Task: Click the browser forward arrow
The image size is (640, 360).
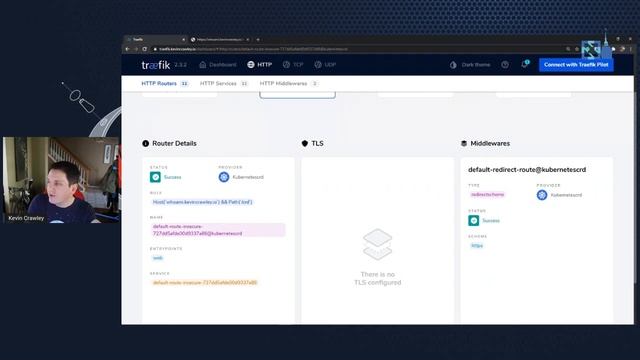Action: click(x=136, y=49)
